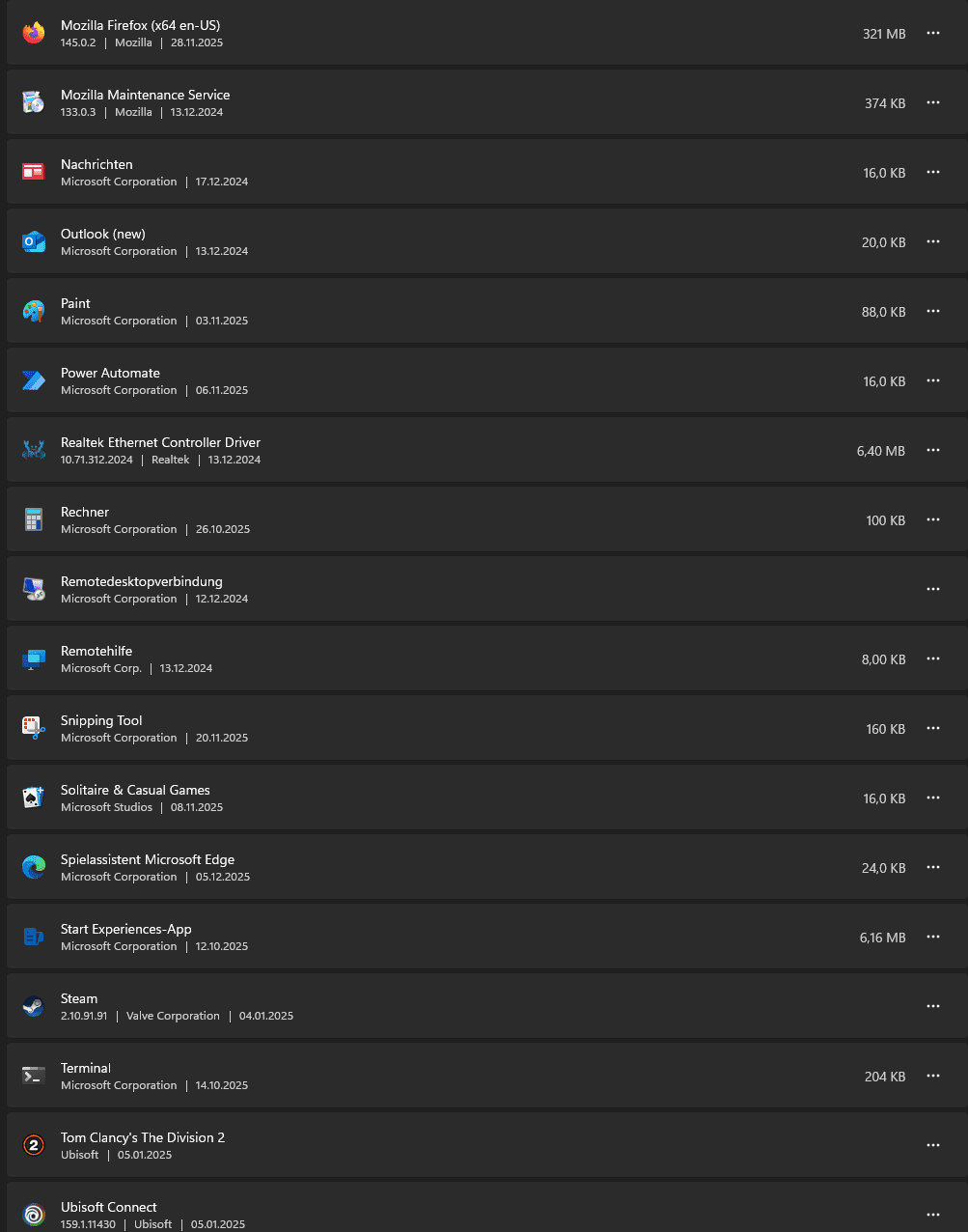
Task: Click the Spielassistent Microsoft Edge icon
Action: click(x=34, y=867)
